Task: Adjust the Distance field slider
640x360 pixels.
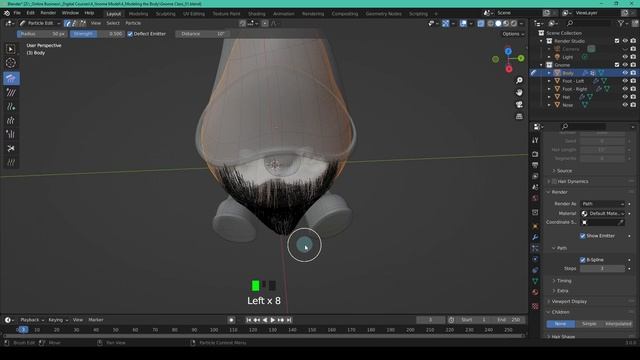Action: pyautogui.click(x=201, y=34)
